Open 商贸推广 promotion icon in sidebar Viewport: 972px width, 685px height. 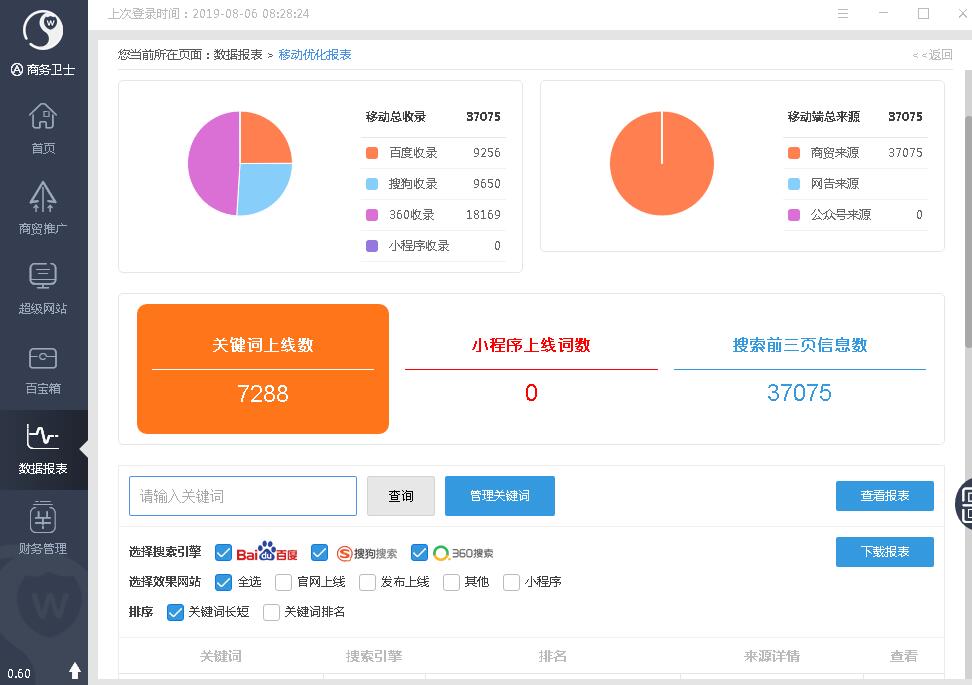point(43,197)
